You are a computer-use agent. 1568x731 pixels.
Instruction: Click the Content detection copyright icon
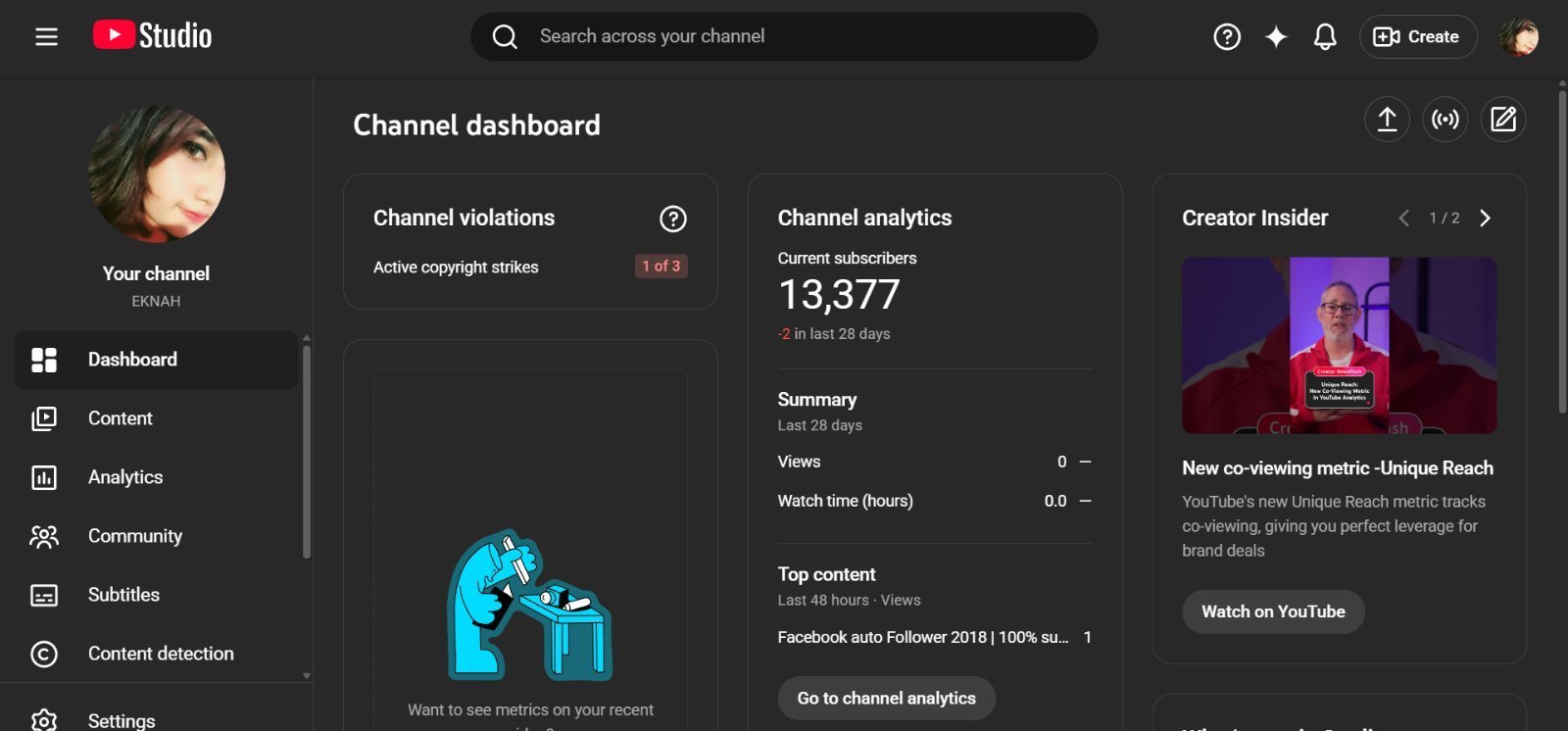tap(44, 654)
